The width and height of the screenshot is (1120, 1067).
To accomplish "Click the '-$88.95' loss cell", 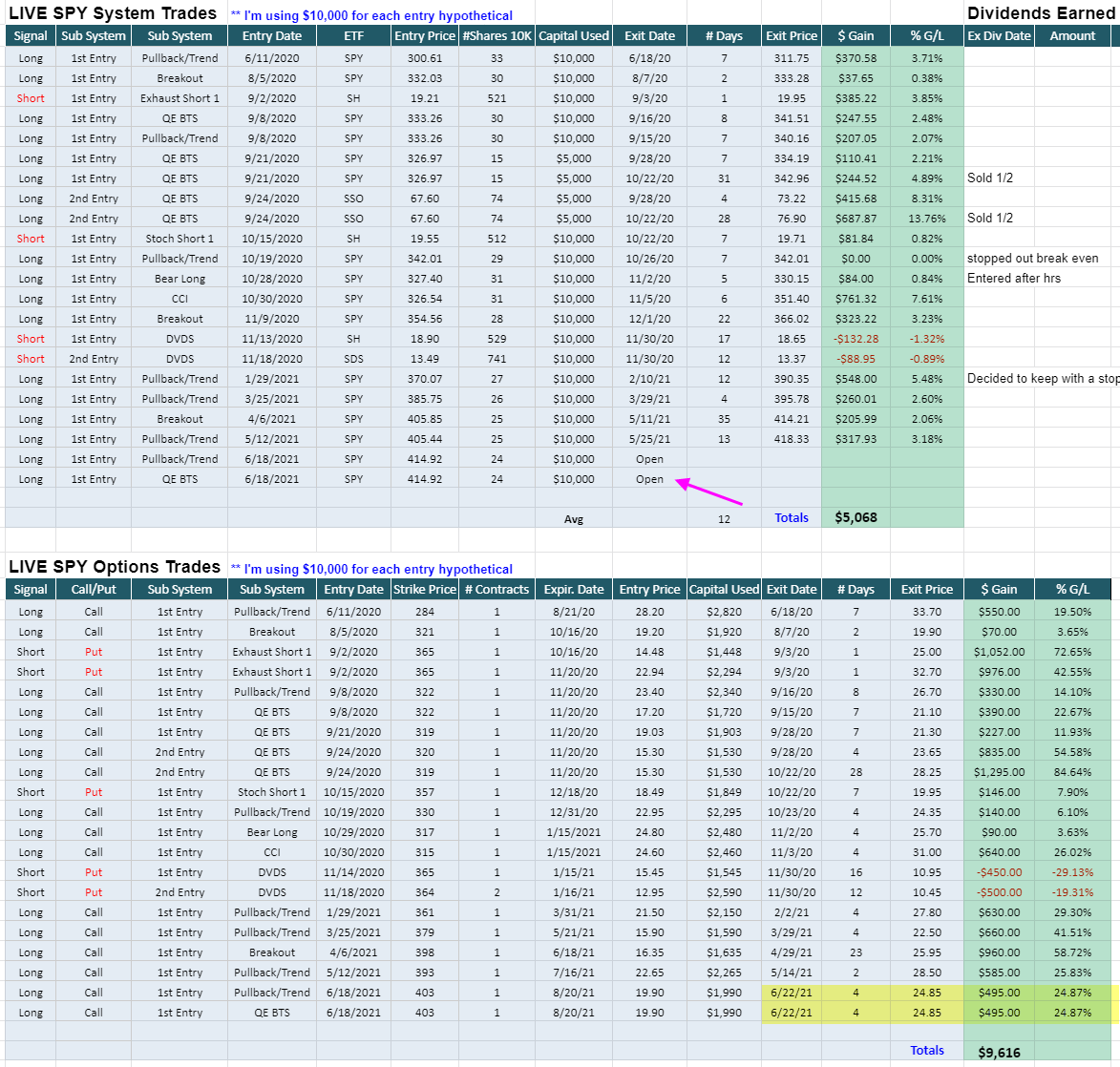I will (856, 359).
